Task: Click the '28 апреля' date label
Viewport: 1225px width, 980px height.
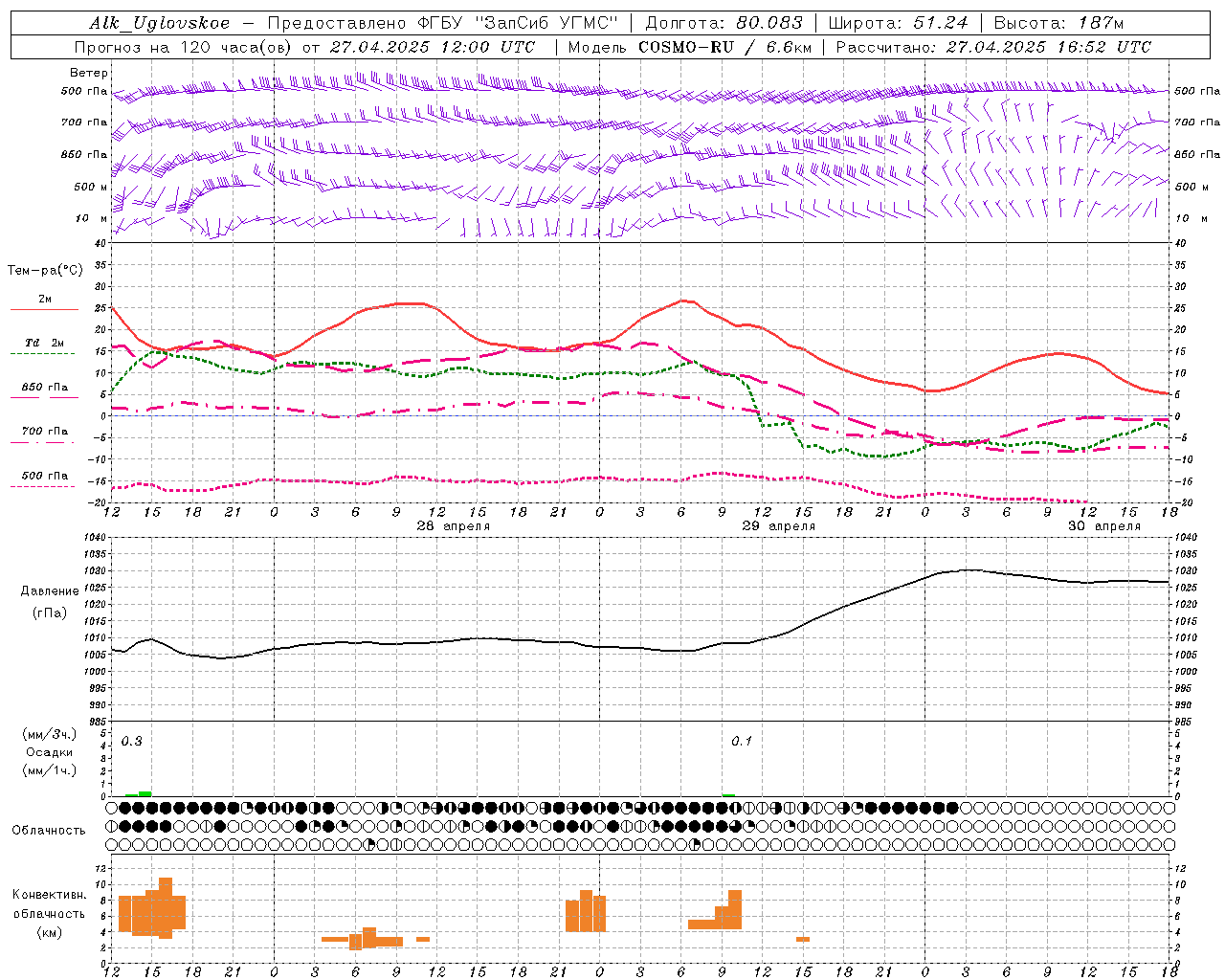Action: (x=454, y=526)
